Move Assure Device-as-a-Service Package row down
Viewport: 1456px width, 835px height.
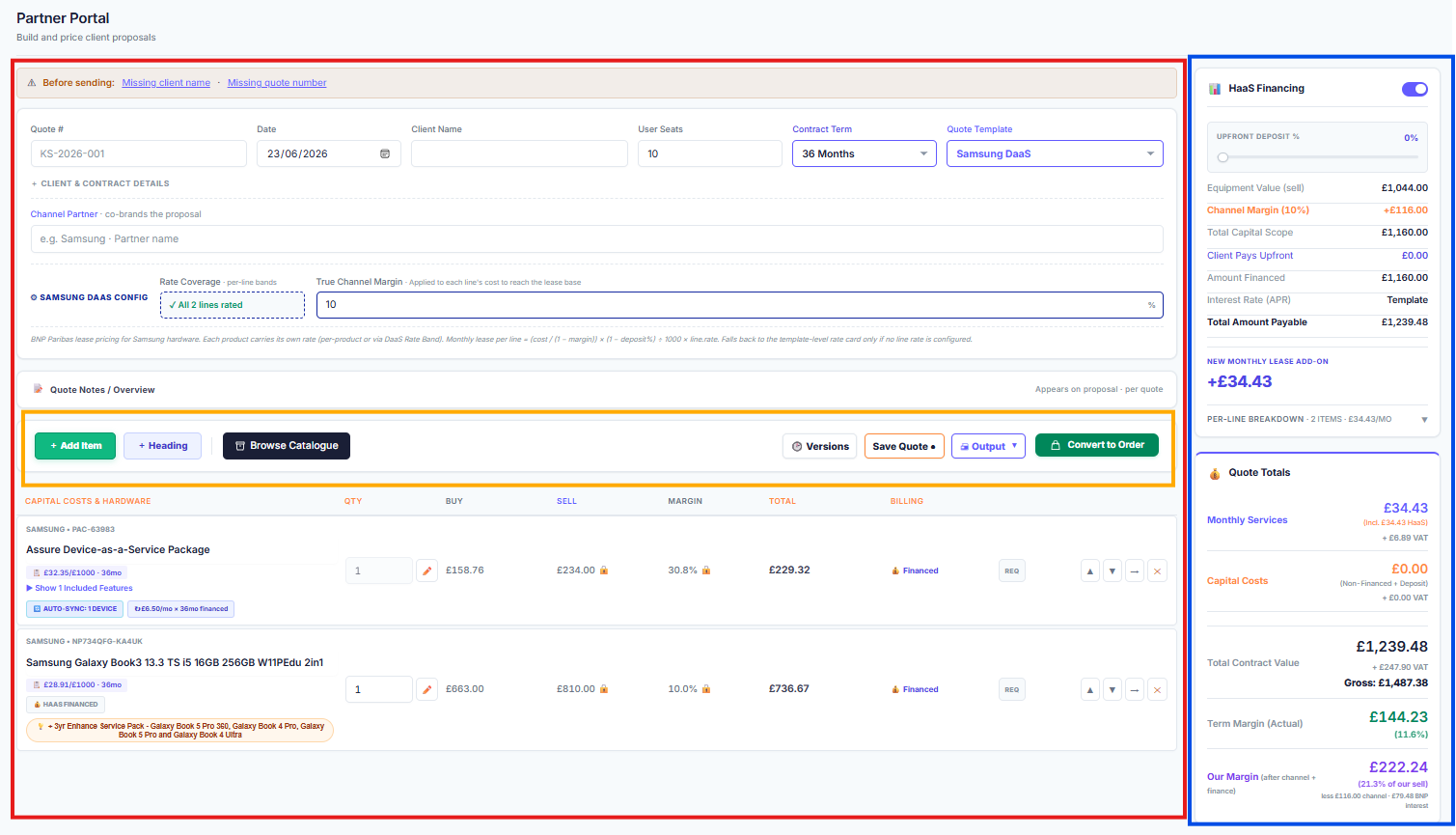coord(1113,571)
